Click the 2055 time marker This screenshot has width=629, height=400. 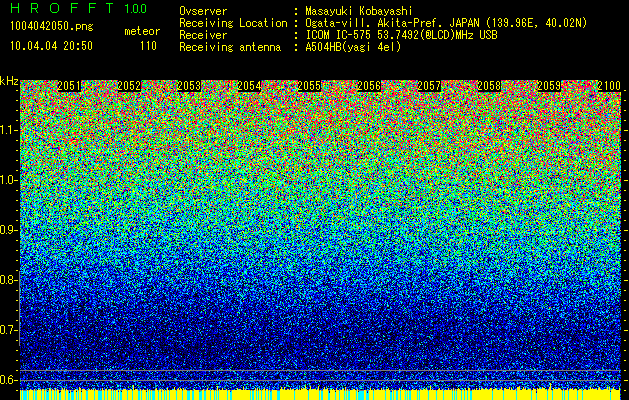309,86
